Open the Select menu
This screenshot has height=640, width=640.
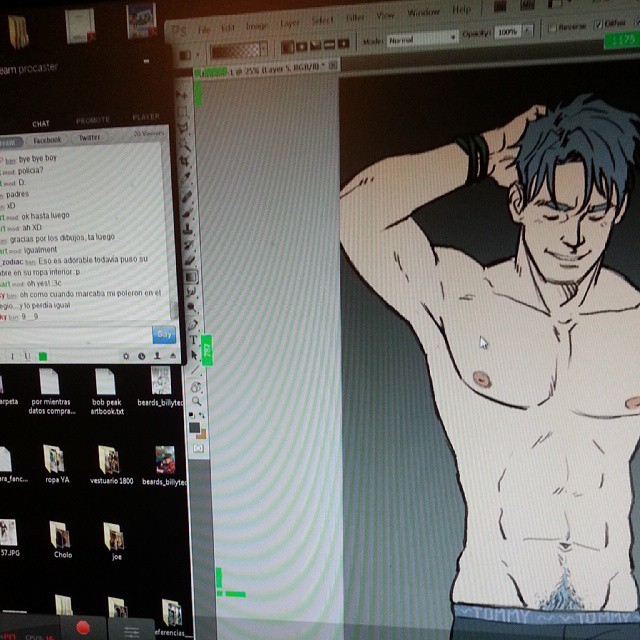pyautogui.click(x=322, y=20)
